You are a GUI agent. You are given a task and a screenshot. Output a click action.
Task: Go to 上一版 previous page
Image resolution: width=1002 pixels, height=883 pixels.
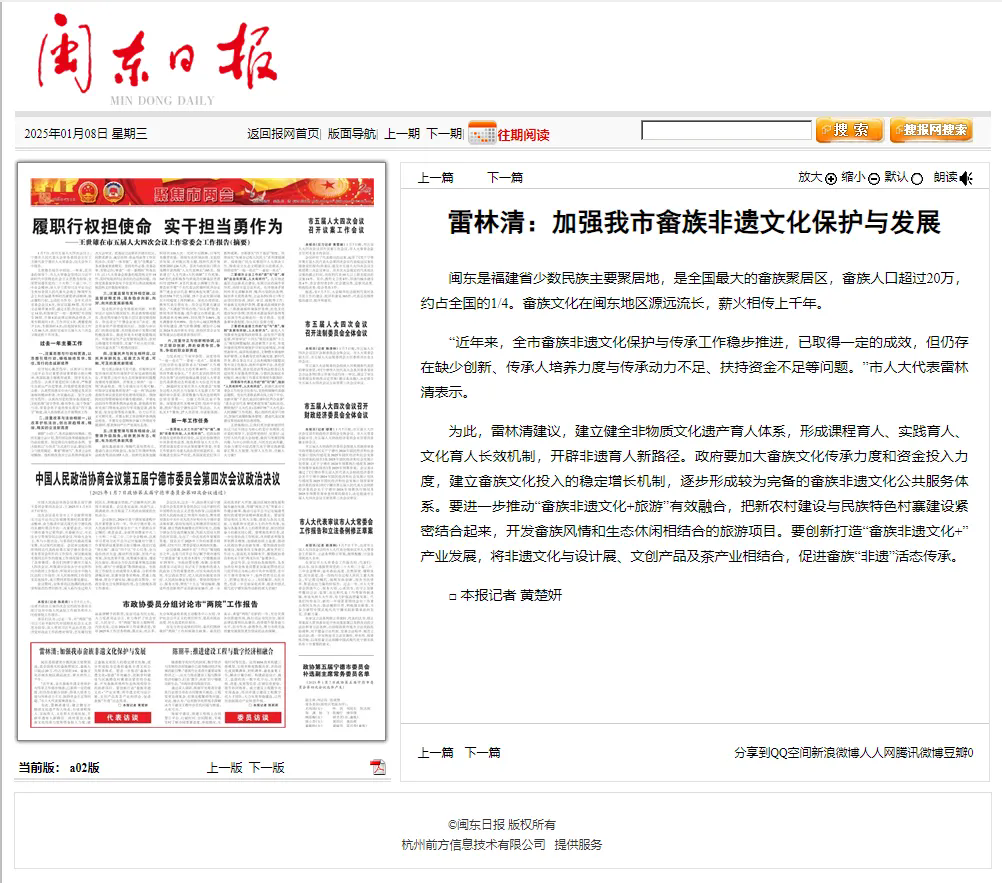coord(224,767)
